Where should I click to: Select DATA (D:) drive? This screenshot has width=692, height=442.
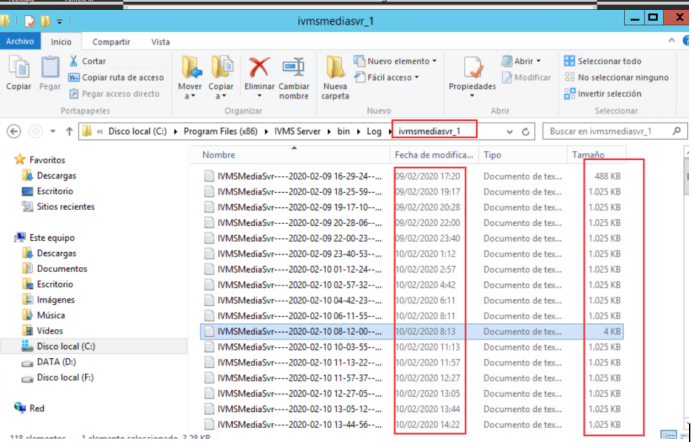[x=49, y=362]
